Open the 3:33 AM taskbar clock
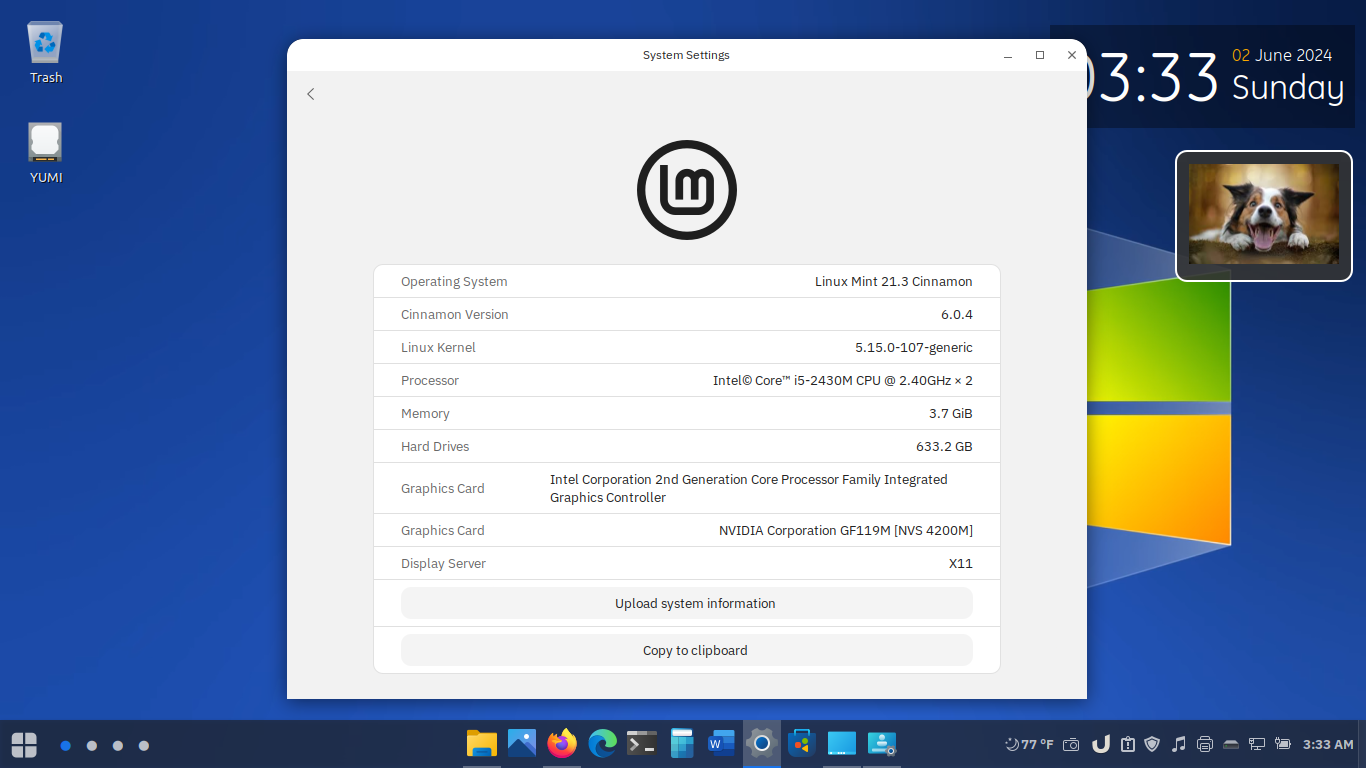The height and width of the screenshot is (768, 1366). pyautogui.click(x=1328, y=744)
